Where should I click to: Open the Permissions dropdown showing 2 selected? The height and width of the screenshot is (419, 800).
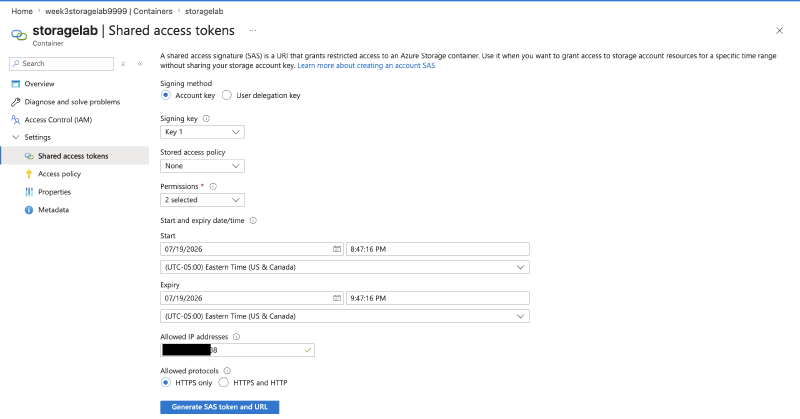coord(202,200)
